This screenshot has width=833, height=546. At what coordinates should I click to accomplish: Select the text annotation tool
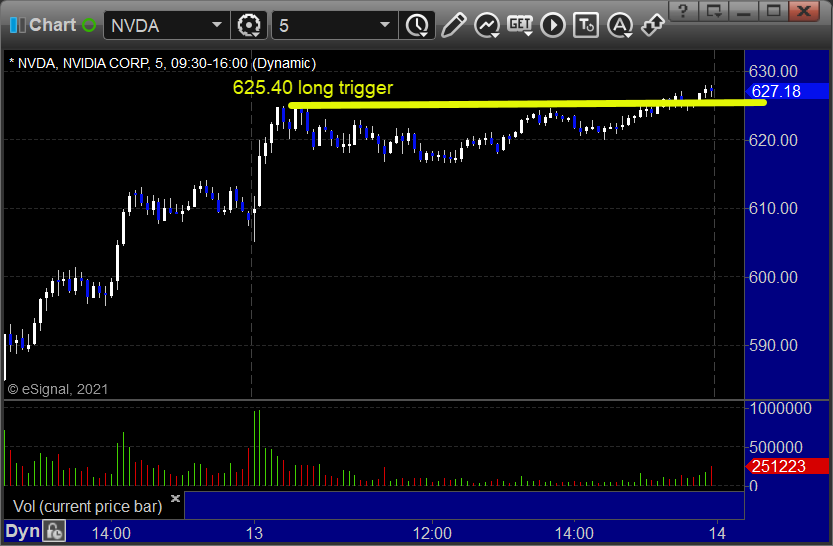586,25
